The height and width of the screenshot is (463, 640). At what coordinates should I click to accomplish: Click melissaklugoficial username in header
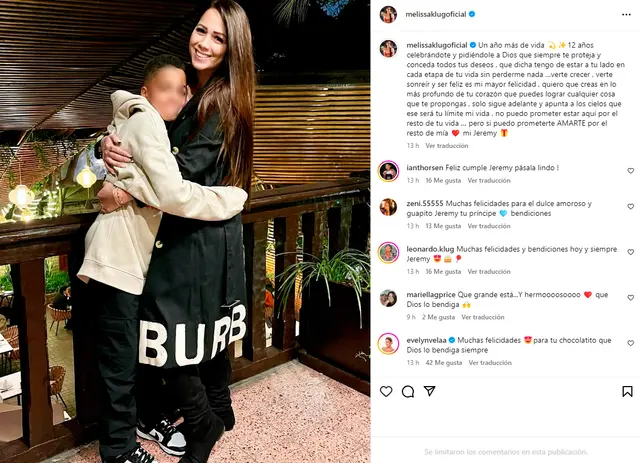(x=436, y=14)
